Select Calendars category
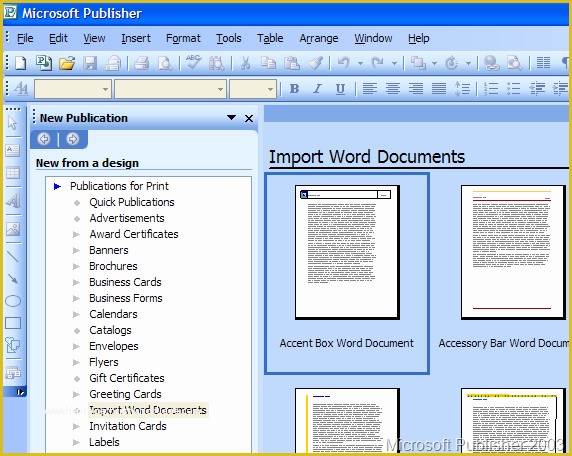Viewport: 572px width, 456px height. coord(113,314)
